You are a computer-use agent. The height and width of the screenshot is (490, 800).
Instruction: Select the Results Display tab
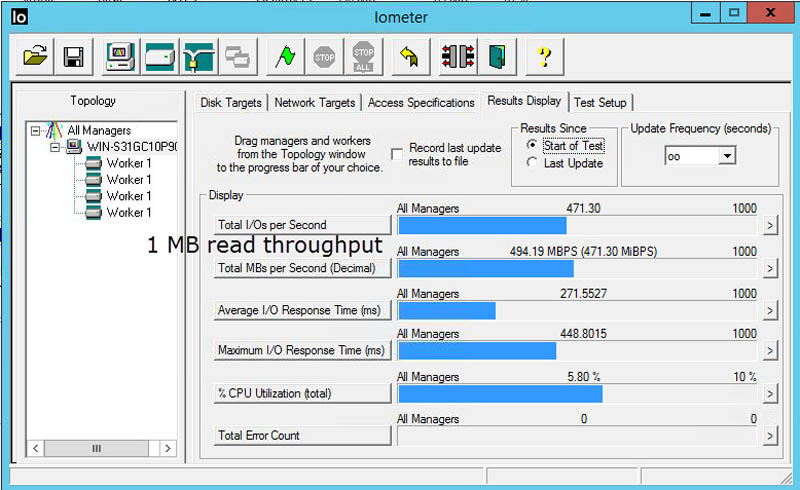coord(524,101)
